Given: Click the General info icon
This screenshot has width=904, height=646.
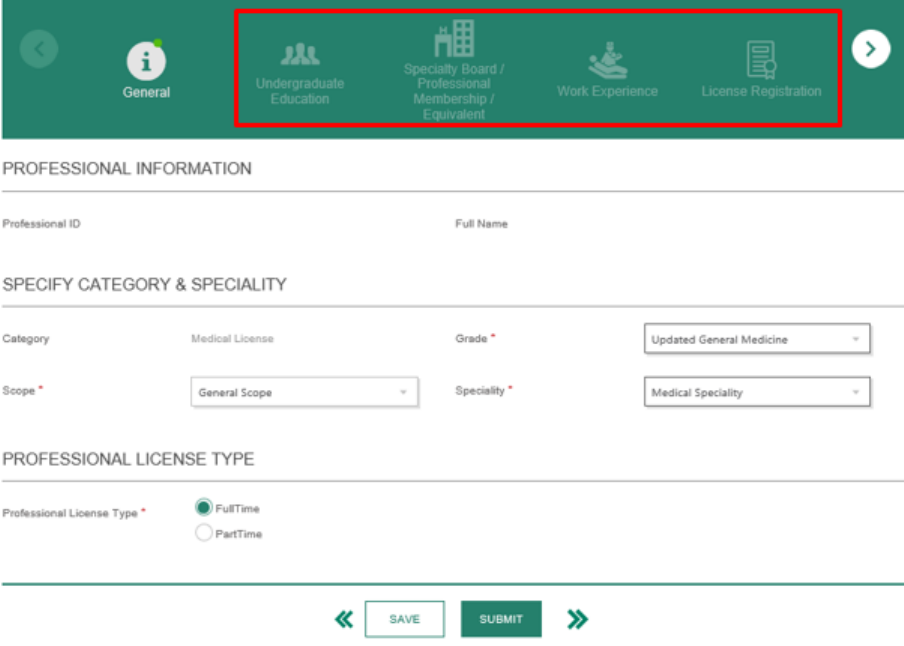Looking at the screenshot, I should 146,61.
